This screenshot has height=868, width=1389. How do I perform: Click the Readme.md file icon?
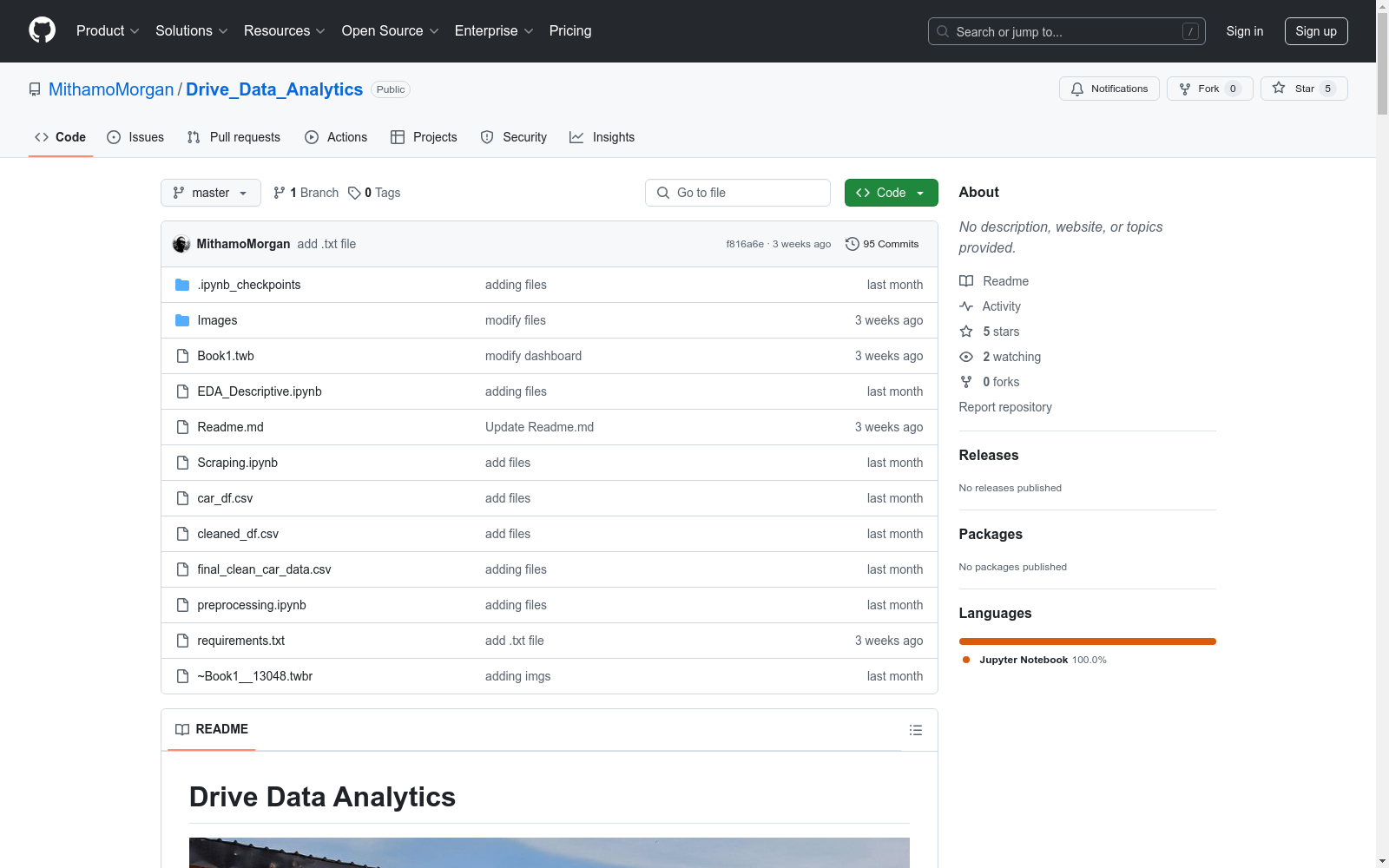pyautogui.click(x=182, y=427)
